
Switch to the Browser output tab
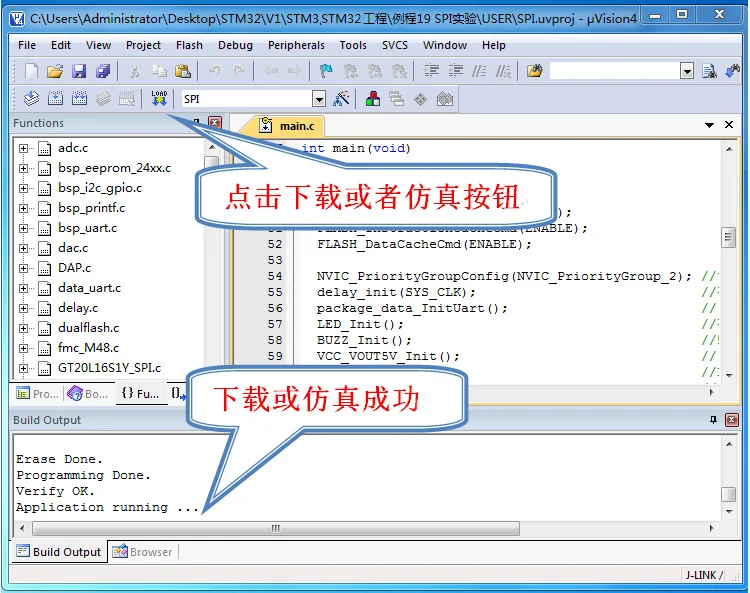tap(143, 552)
